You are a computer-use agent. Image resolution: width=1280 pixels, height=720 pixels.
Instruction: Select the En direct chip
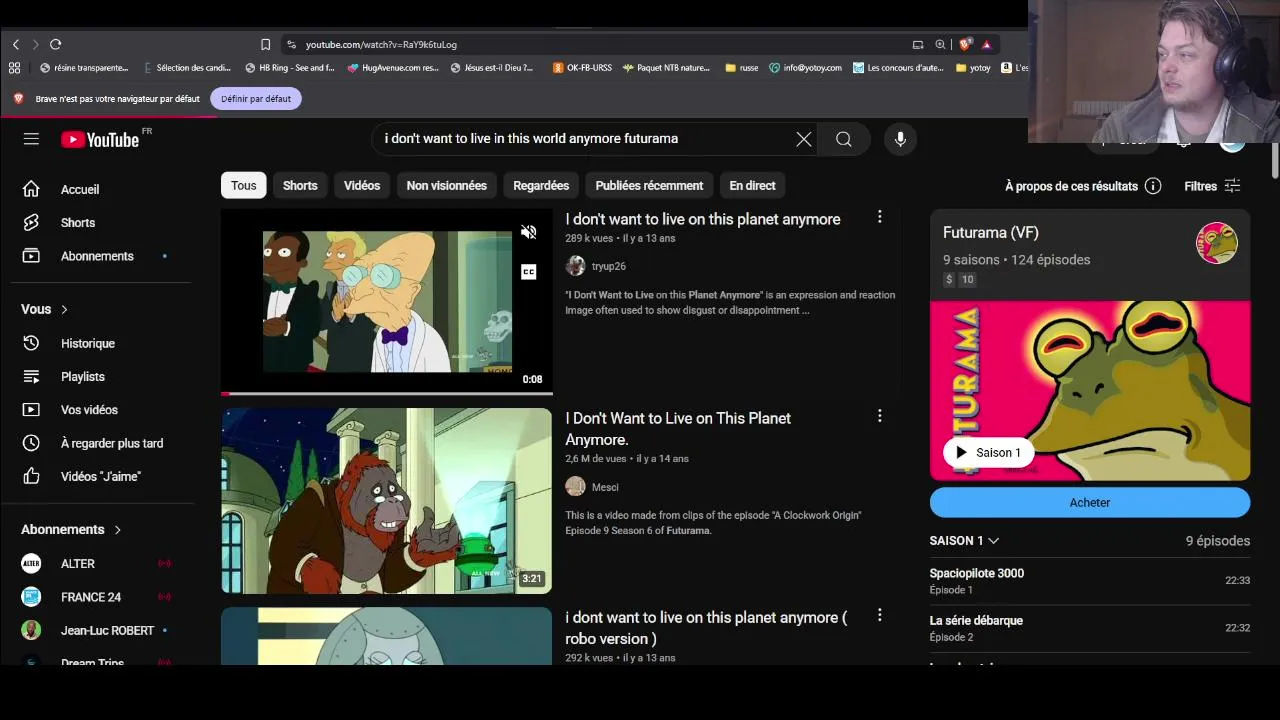752,186
